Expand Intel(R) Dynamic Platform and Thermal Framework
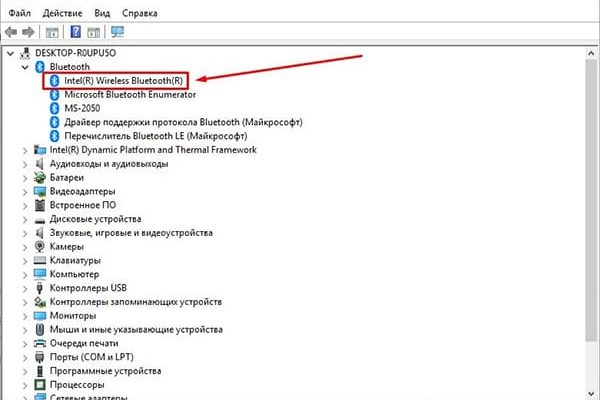The height and width of the screenshot is (400, 600). pos(25,150)
